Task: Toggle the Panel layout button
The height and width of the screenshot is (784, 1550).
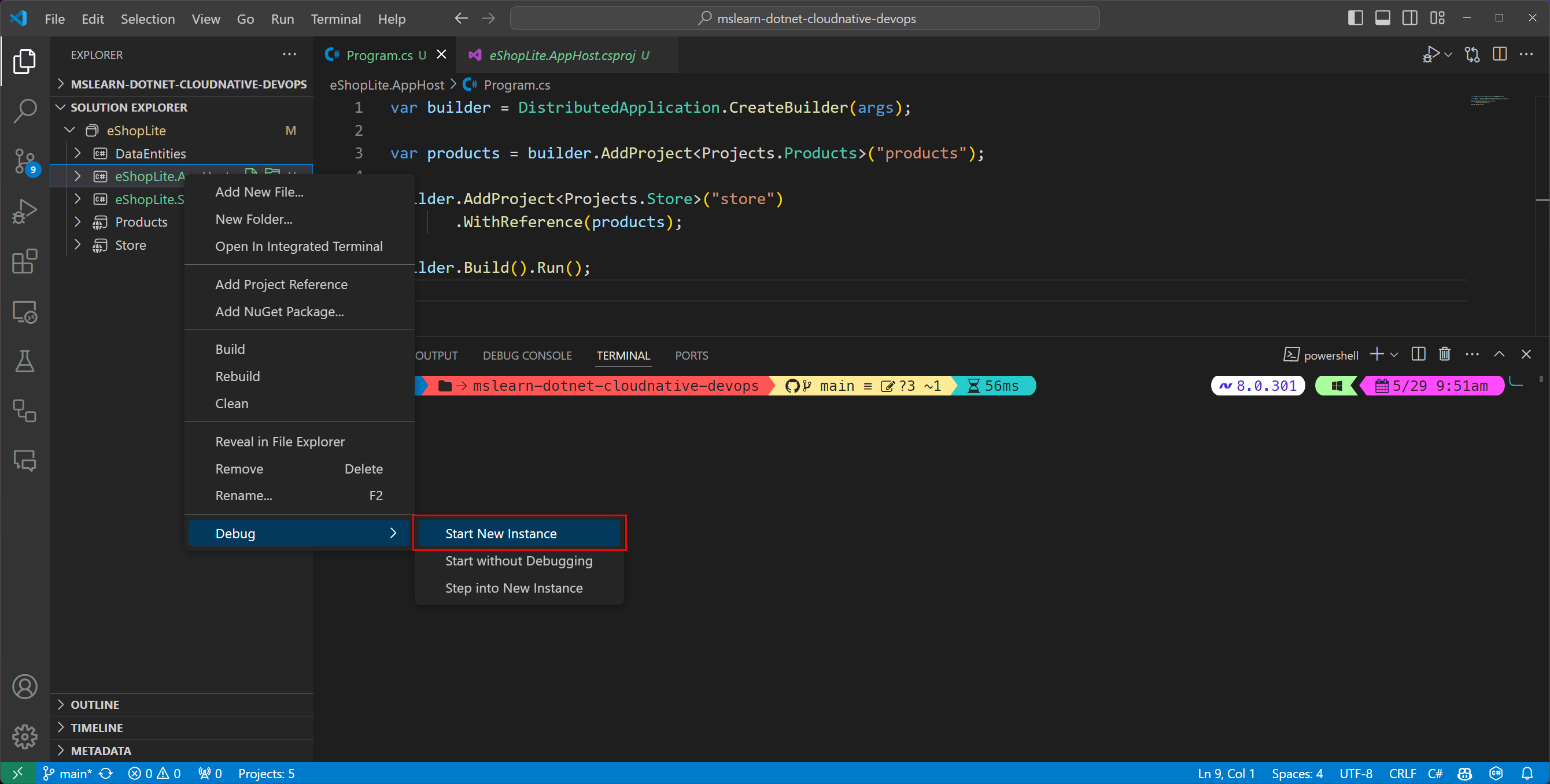Action: click(1383, 18)
